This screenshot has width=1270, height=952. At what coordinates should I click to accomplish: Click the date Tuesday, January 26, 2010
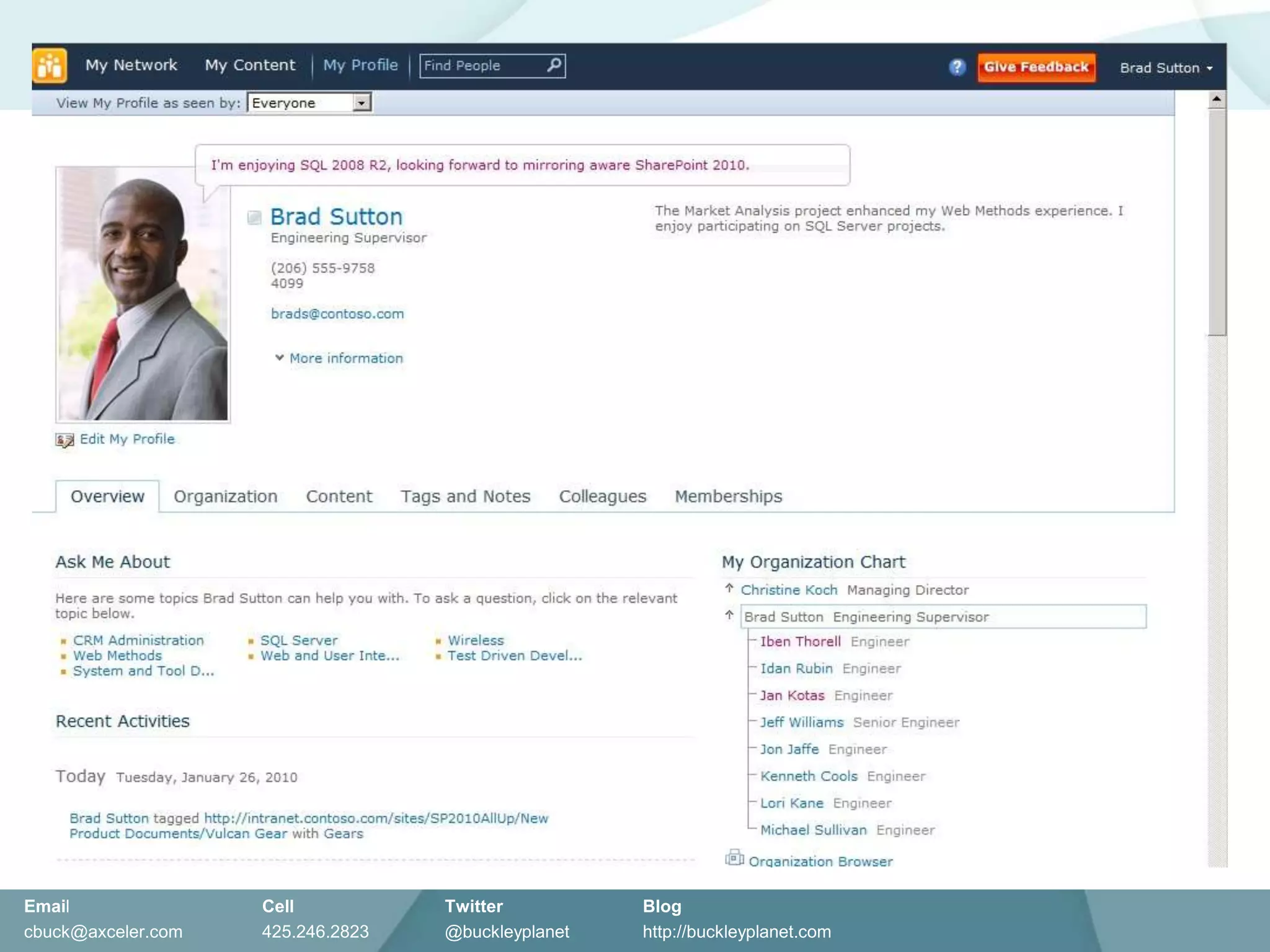206,777
